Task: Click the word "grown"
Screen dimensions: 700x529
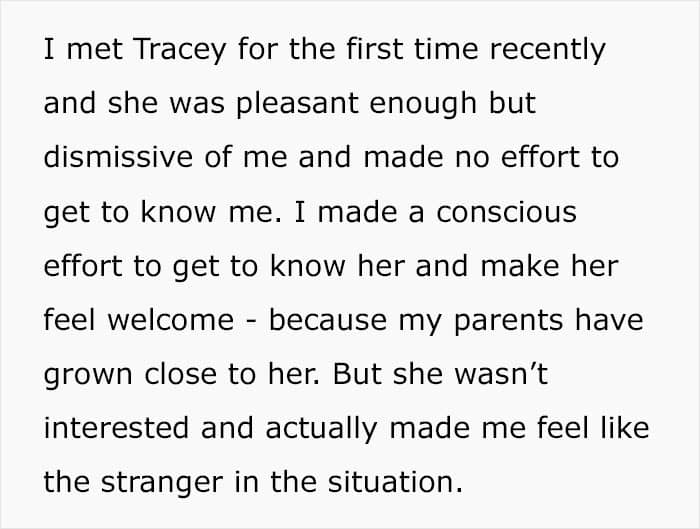Action: tap(88, 374)
